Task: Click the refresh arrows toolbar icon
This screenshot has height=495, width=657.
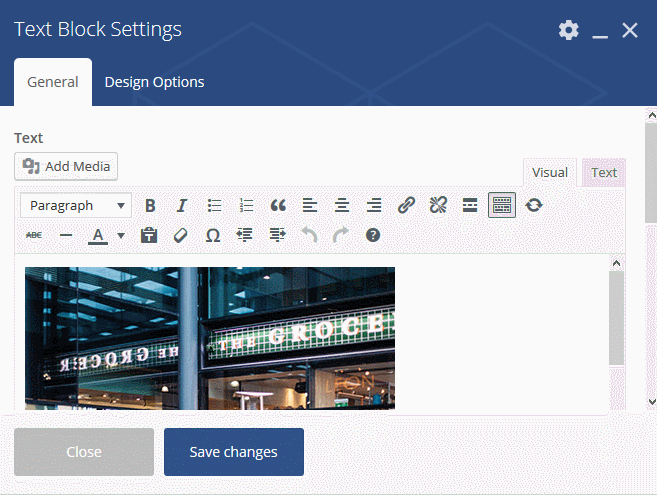Action: click(534, 205)
